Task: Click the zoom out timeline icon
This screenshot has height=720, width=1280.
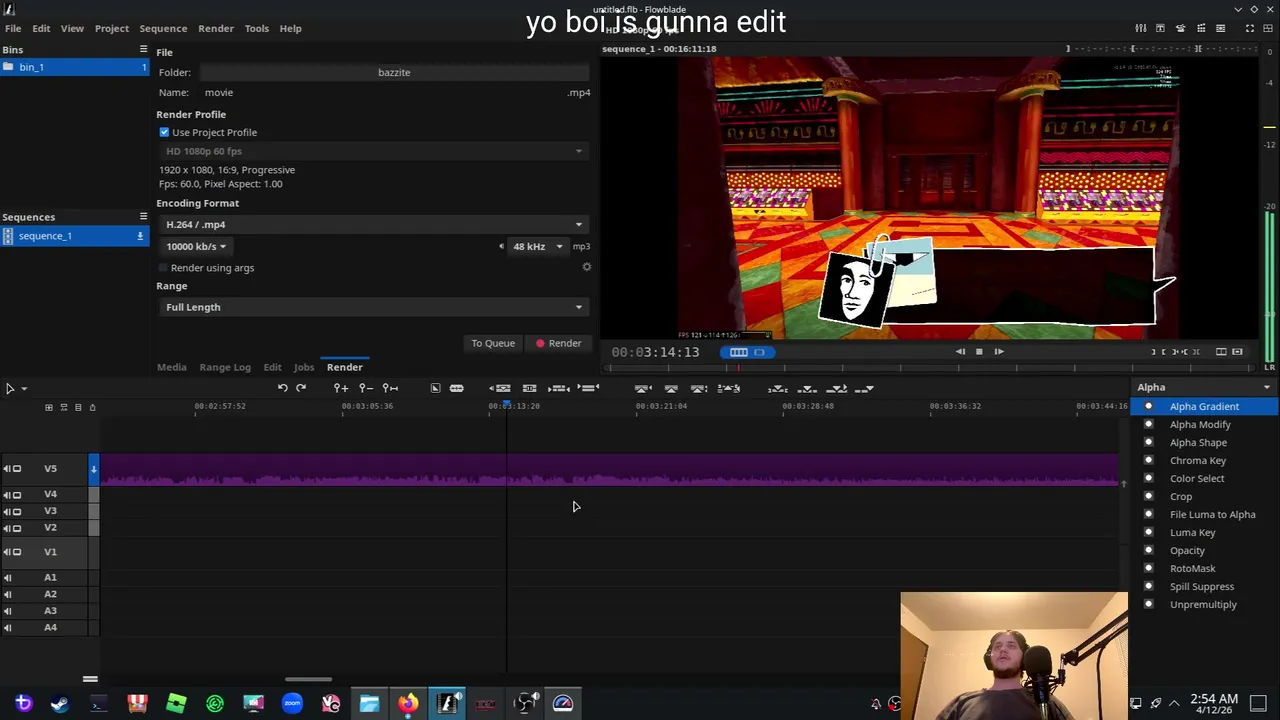Action: pos(366,388)
